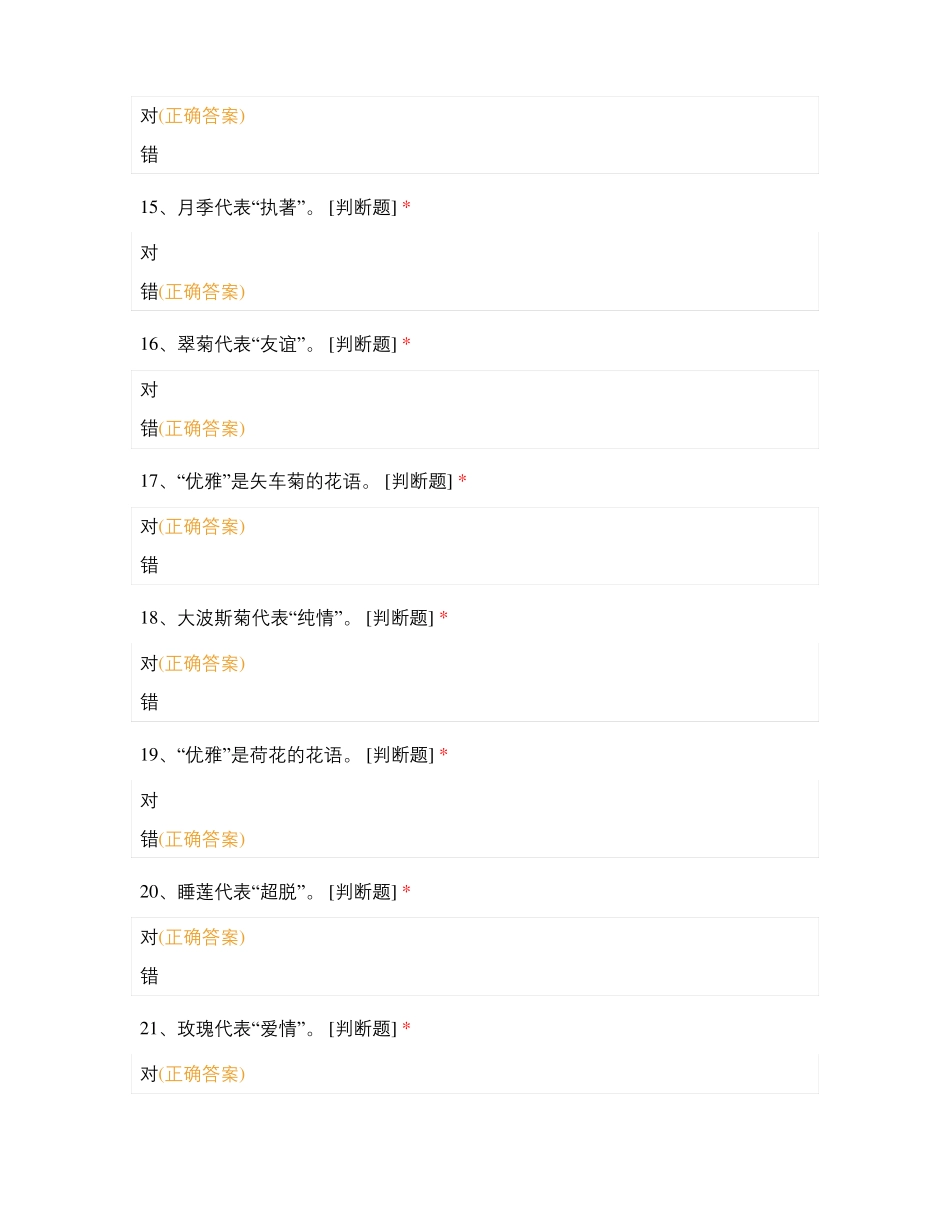The width and height of the screenshot is (950, 1230).
Task: Choose '对' for question 19 about 荷花
Action: [149, 801]
